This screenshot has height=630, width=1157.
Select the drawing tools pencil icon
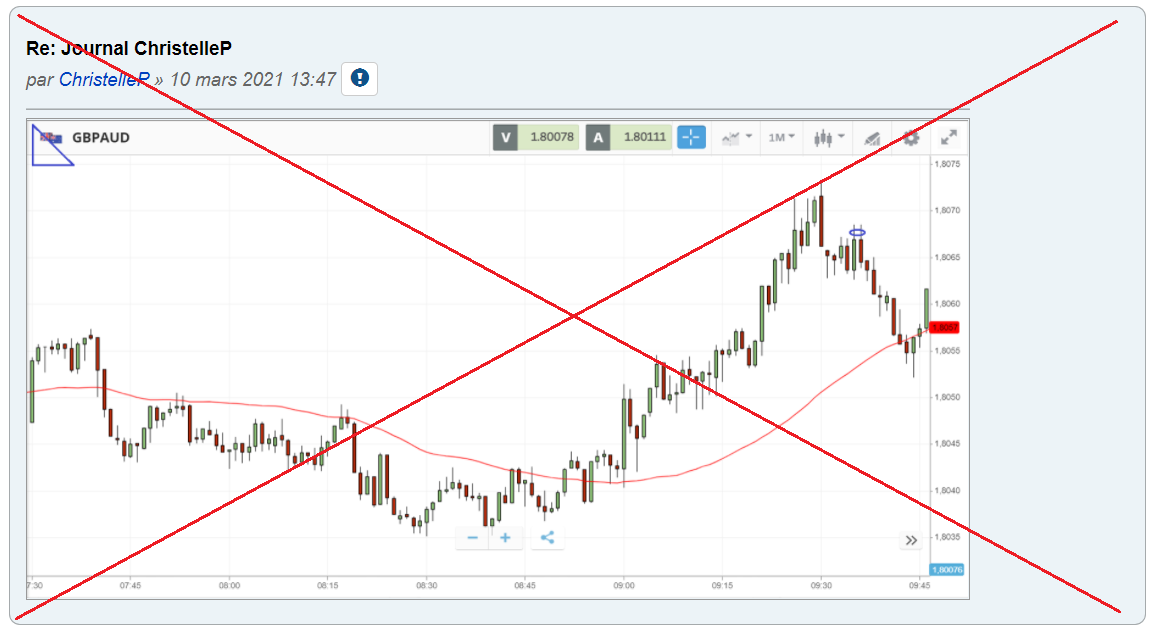[872, 138]
